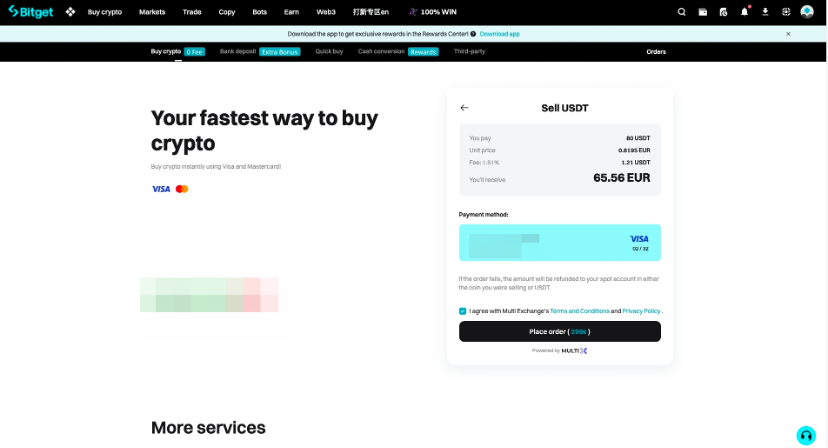Viewport: 828px width, 448px height.
Task: Select the Cash conversion tab
Action: [398, 52]
